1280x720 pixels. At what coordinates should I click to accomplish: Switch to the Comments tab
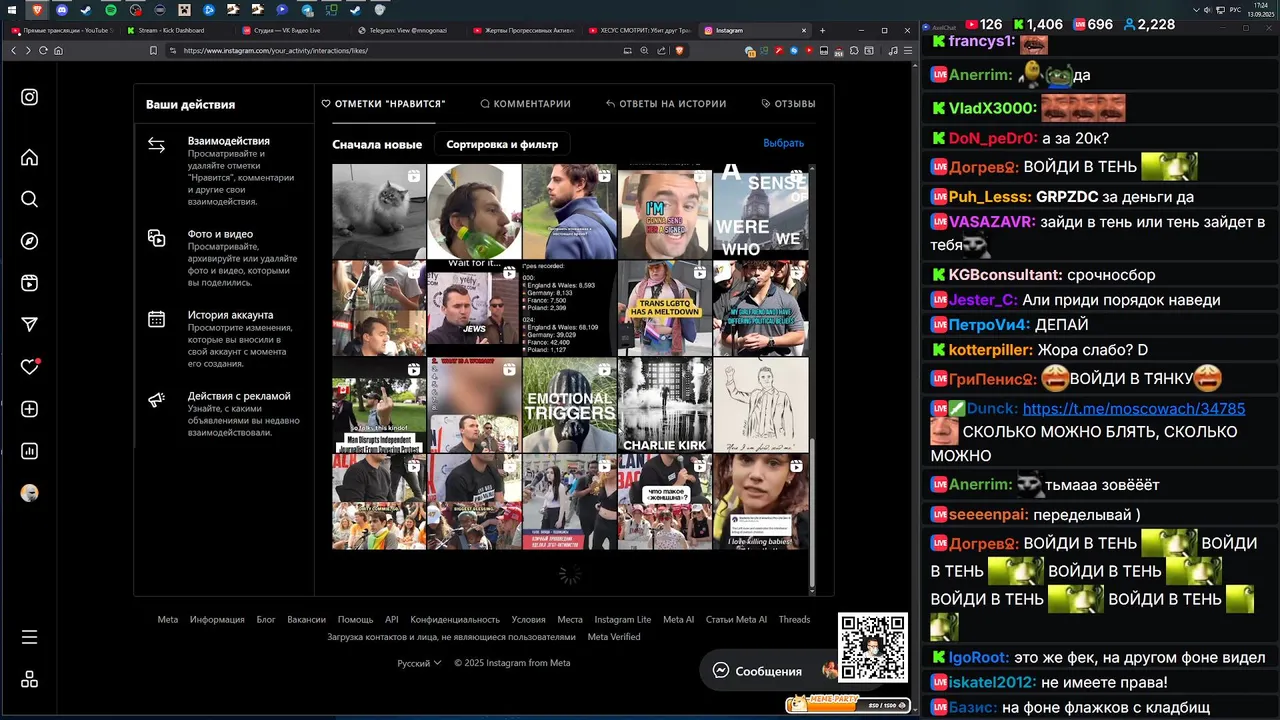[x=525, y=103]
